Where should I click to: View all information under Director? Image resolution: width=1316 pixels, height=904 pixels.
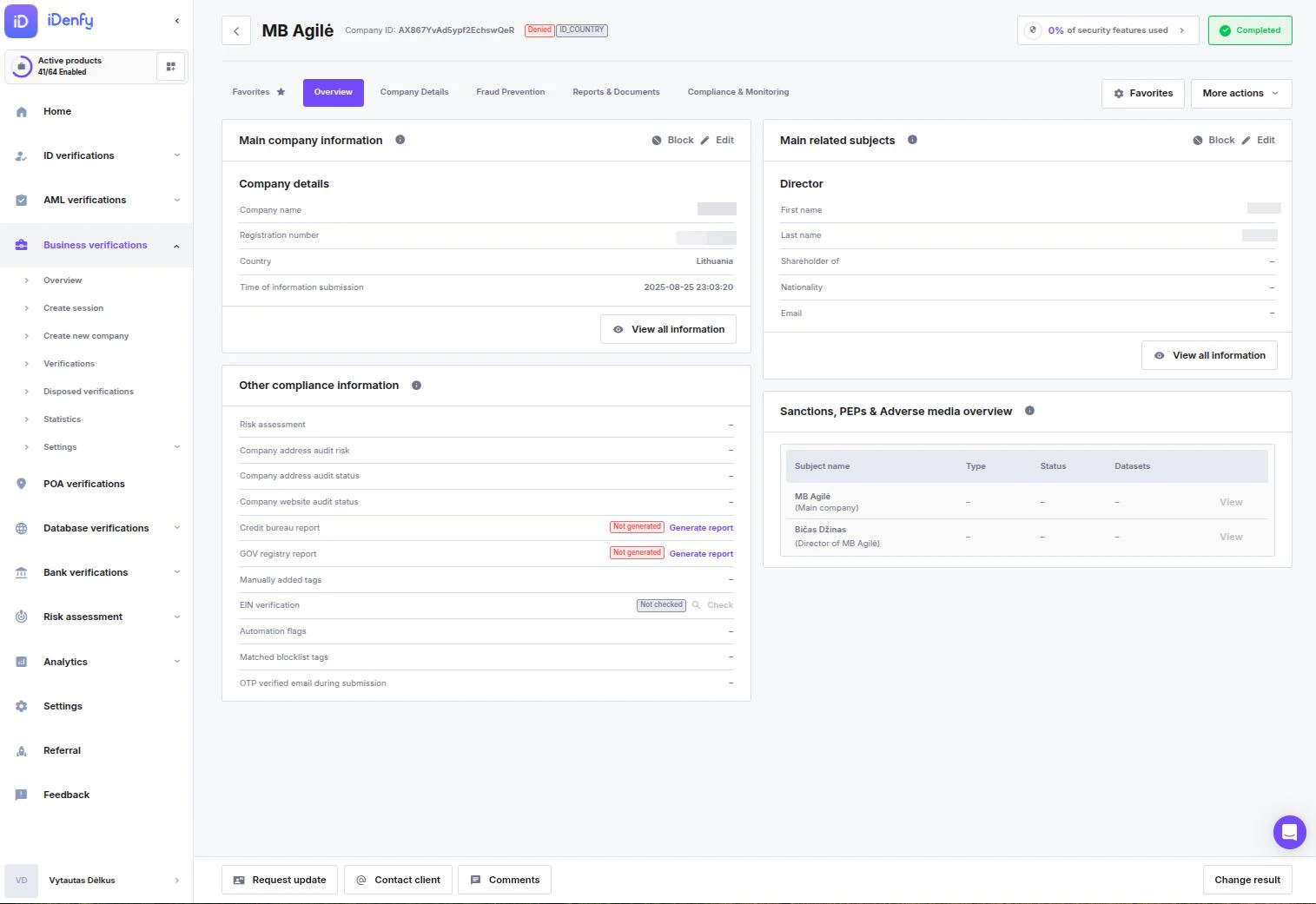pos(1209,356)
